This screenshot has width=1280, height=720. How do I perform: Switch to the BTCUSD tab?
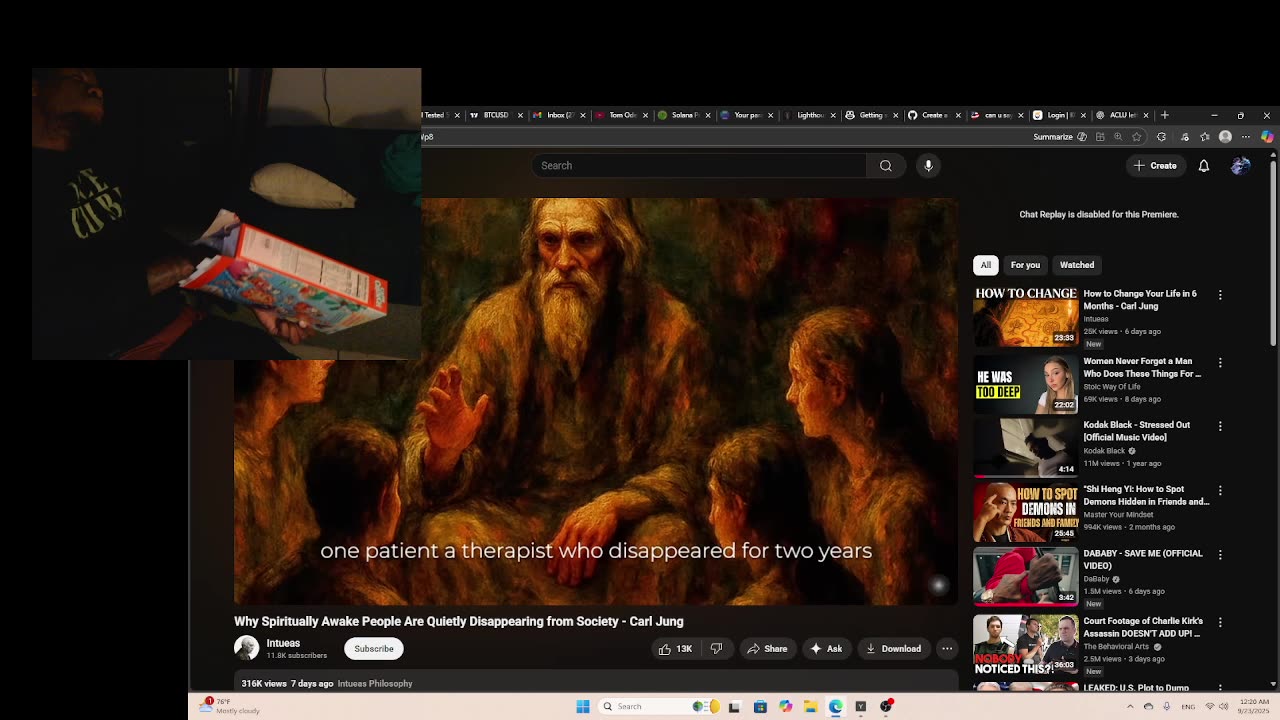click(496, 115)
